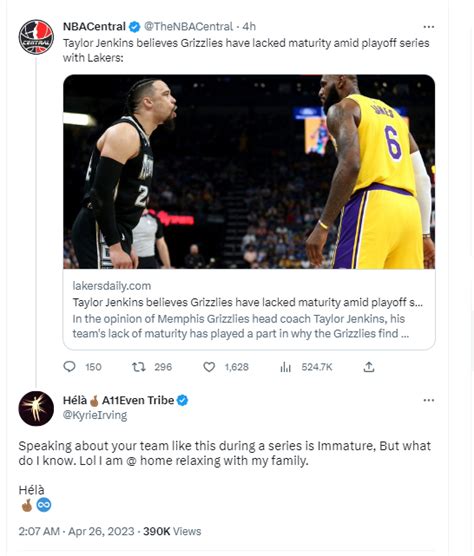This screenshot has height=556, width=474.
Task: Click the 390K Views count
Action: pos(172,531)
